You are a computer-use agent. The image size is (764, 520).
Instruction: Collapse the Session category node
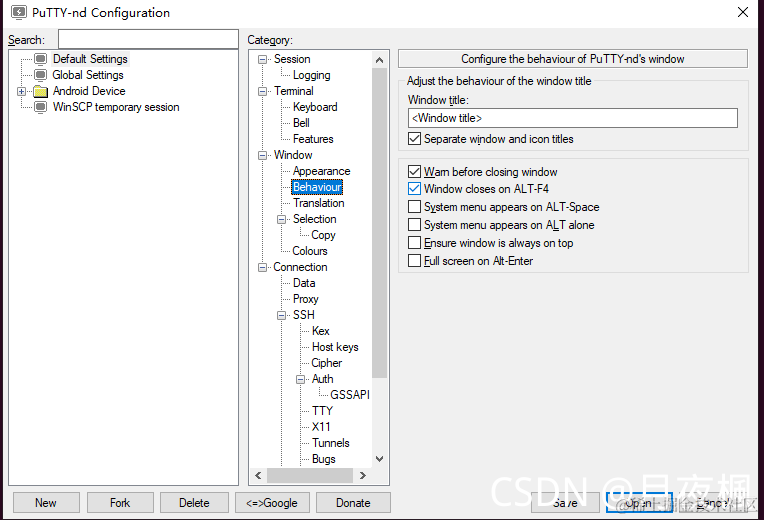click(x=263, y=59)
